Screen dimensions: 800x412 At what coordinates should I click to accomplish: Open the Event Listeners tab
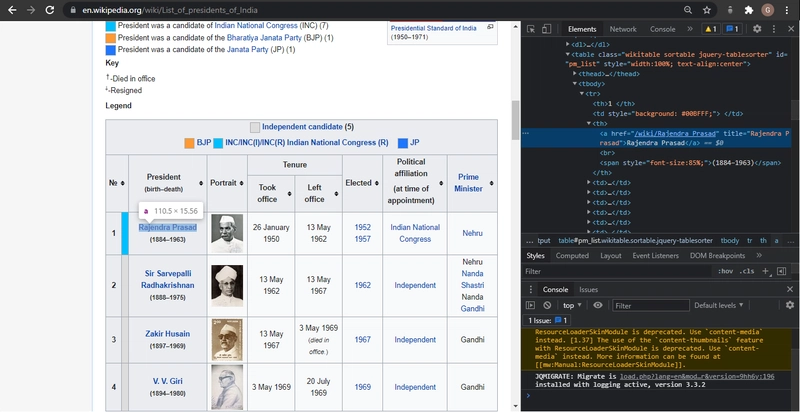[x=656, y=255]
